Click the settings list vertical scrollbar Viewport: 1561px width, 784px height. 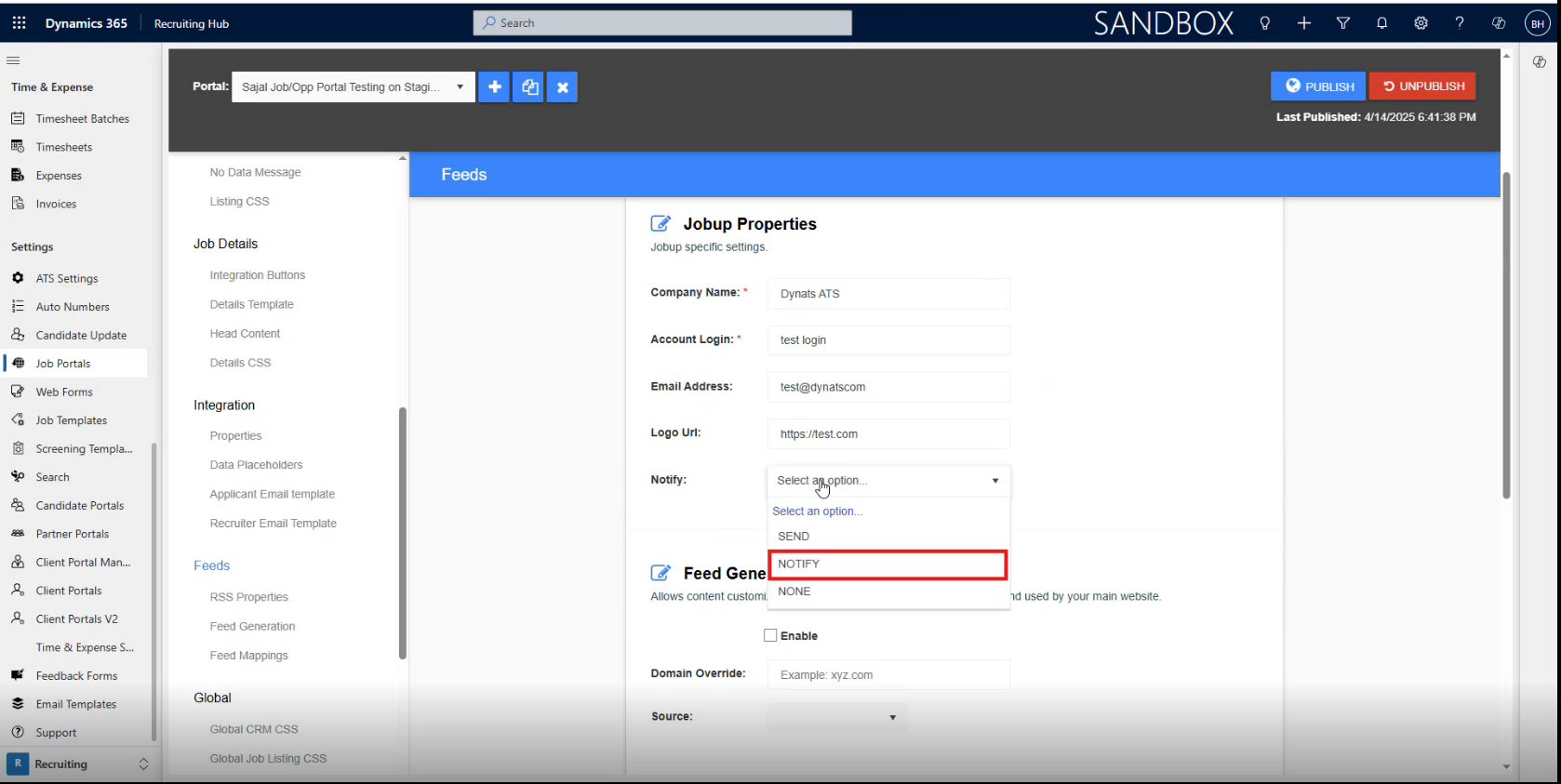point(403,533)
